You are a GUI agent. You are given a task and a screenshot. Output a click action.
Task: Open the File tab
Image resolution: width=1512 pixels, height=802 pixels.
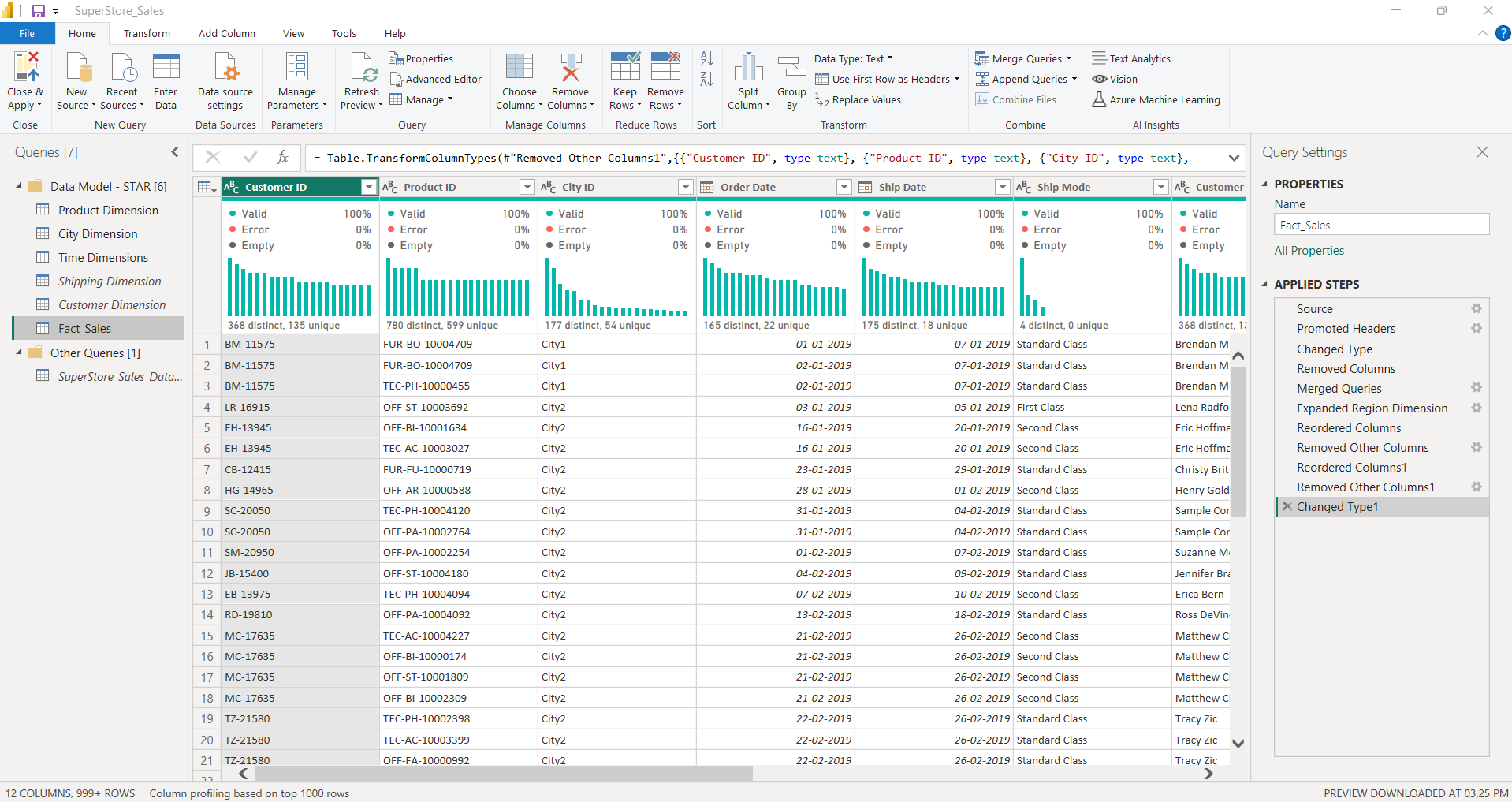28,33
